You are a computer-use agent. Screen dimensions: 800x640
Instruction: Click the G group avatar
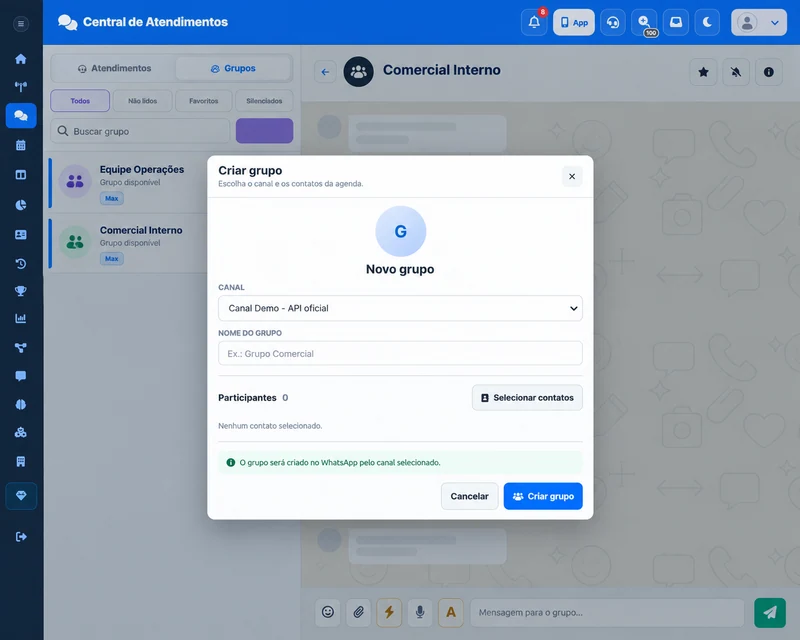[401, 231]
